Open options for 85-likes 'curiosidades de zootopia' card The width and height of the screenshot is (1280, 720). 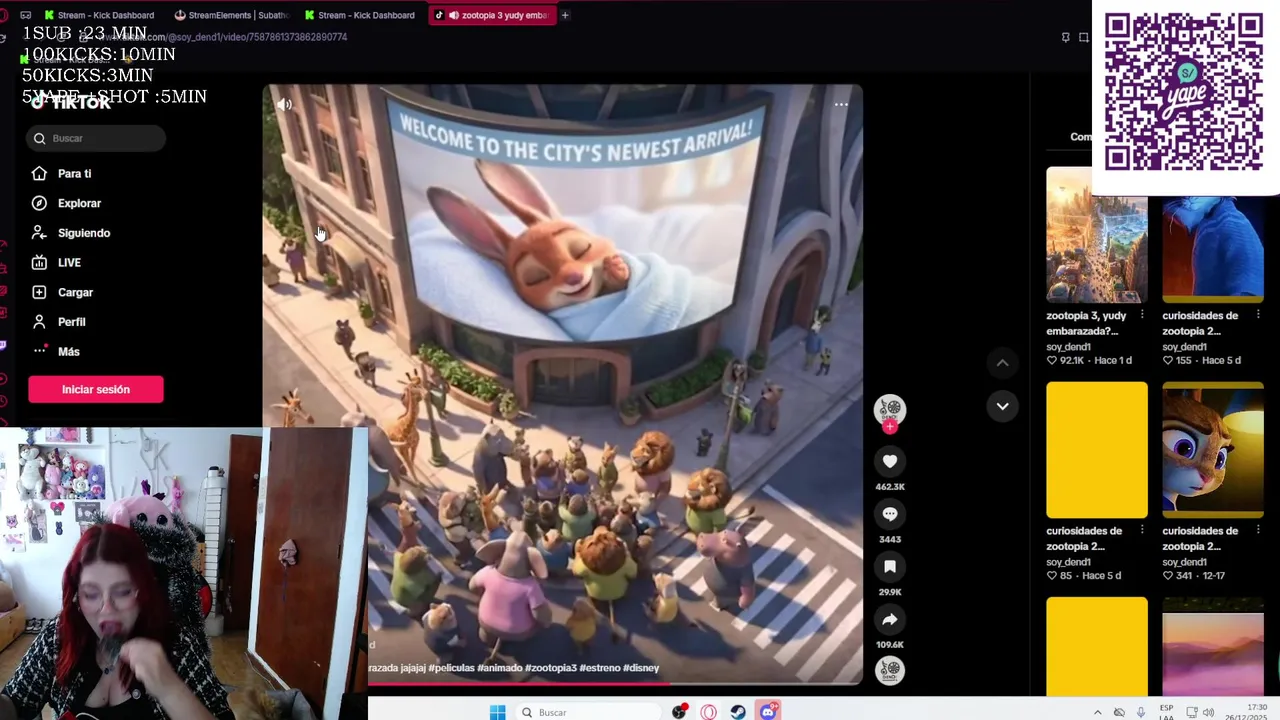tap(1142, 531)
